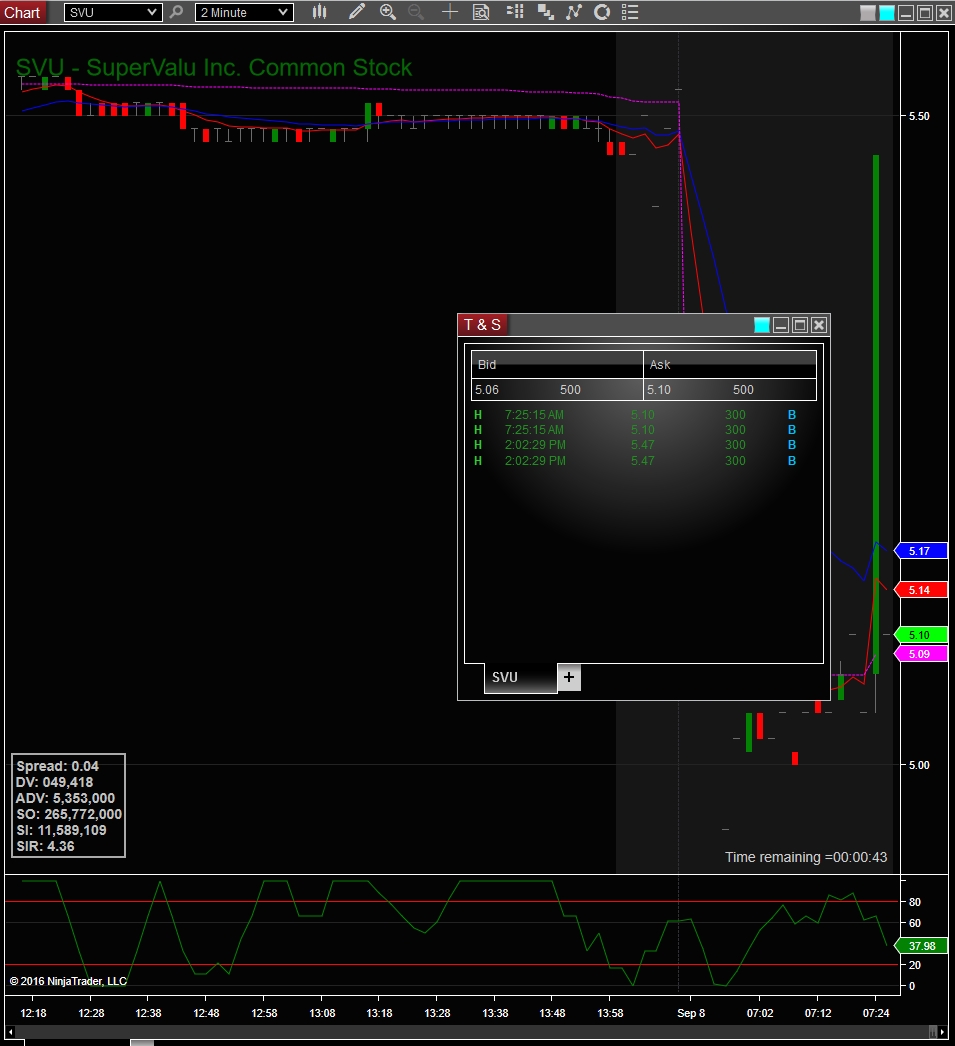Click the Spread: 0.04 text

(57, 766)
